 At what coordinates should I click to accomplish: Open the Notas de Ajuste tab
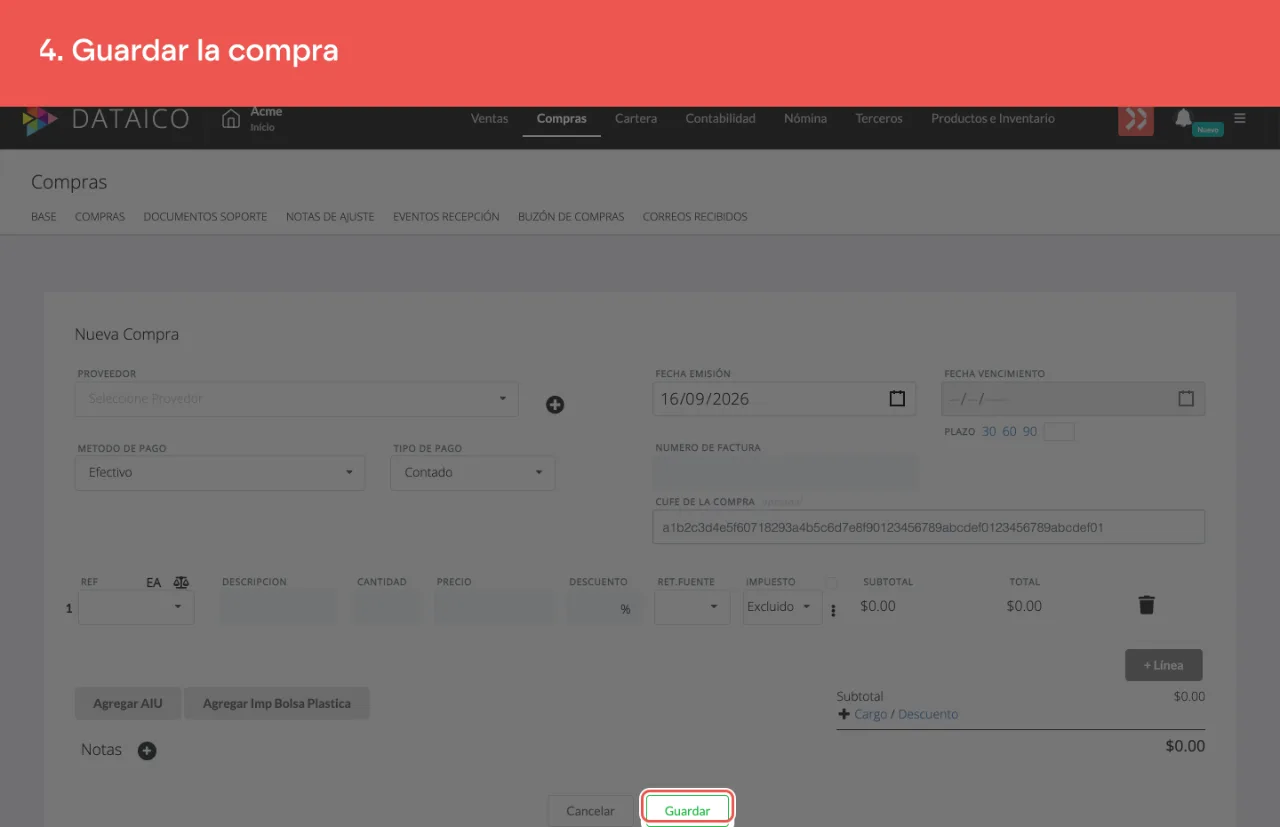click(330, 217)
